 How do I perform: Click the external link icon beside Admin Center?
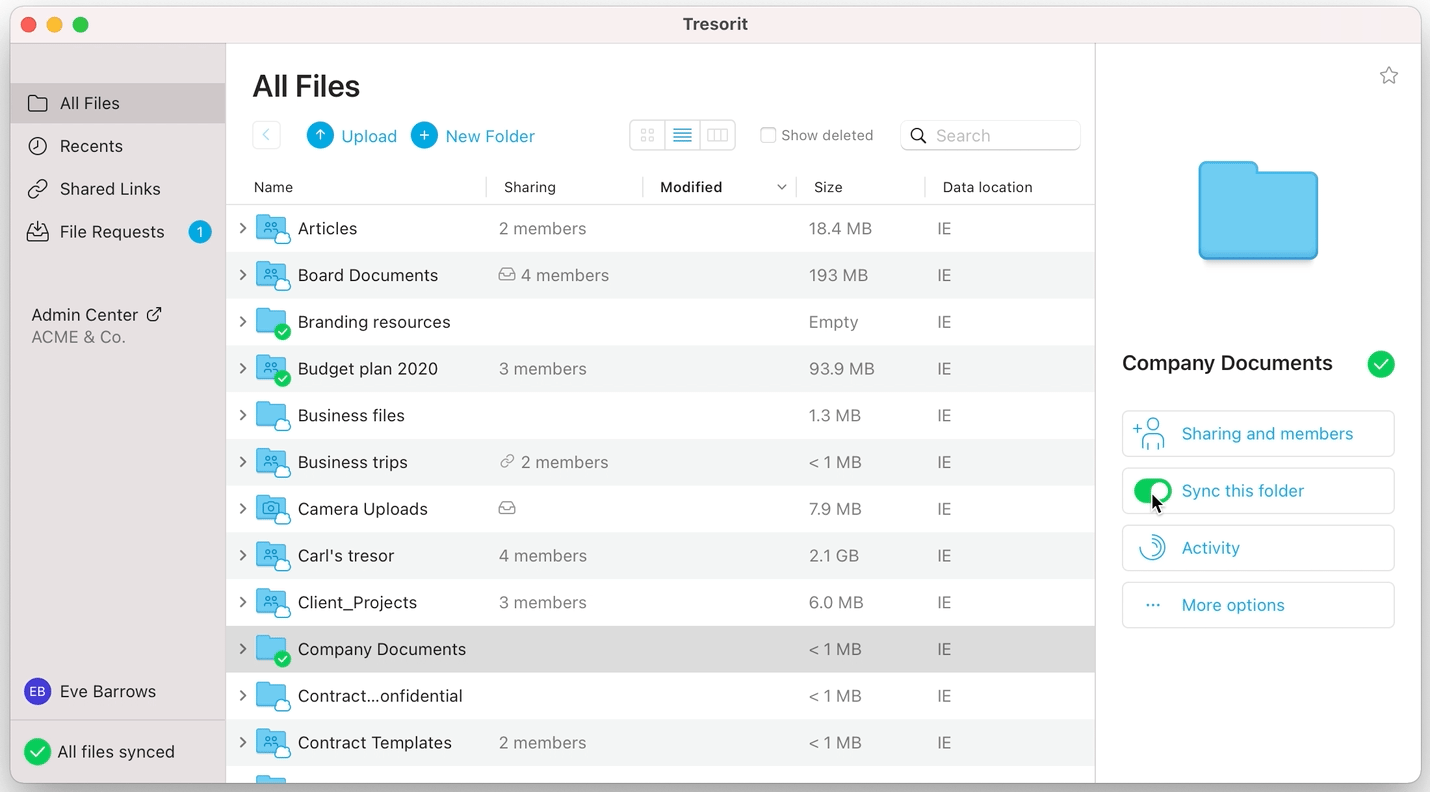pos(154,314)
